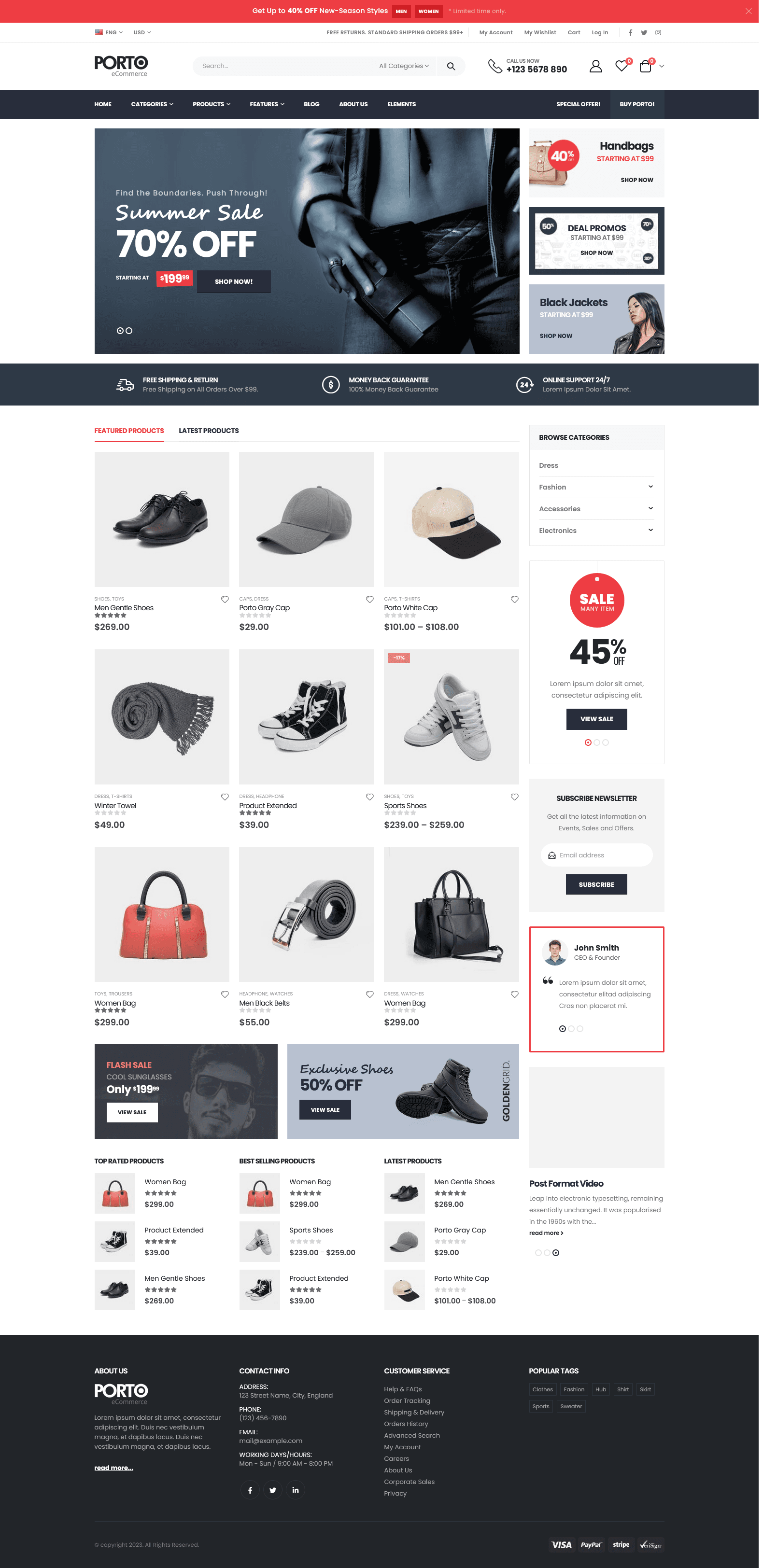Click the newsletter email address field
Screen dimensions: 763x1568
[x=600, y=859]
